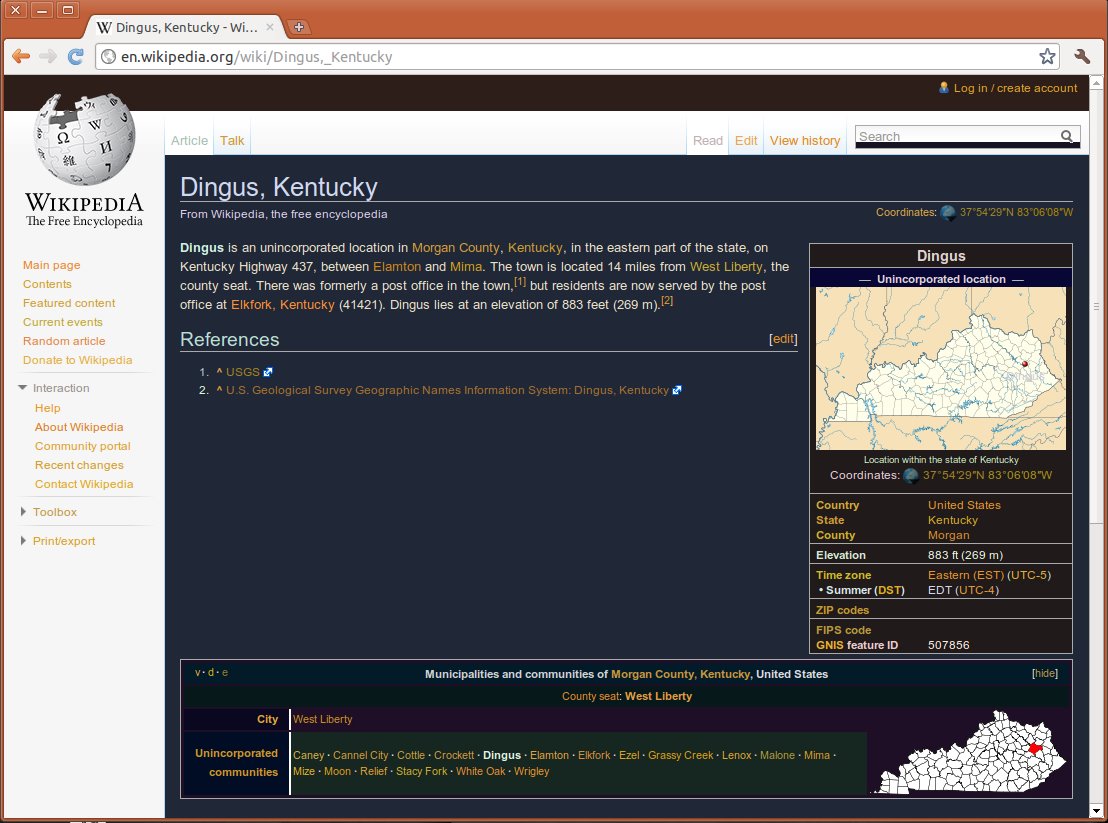Reload the page with the refresh icon
Viewport: 1108px width, 823px height.
click(x=76, y=57)
